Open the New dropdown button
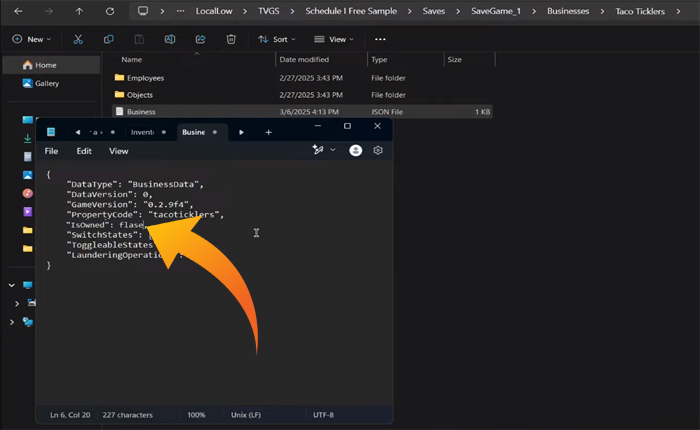The height and width of the screenshot is (430, 700). pyautogui.click(x=33, y=39)
